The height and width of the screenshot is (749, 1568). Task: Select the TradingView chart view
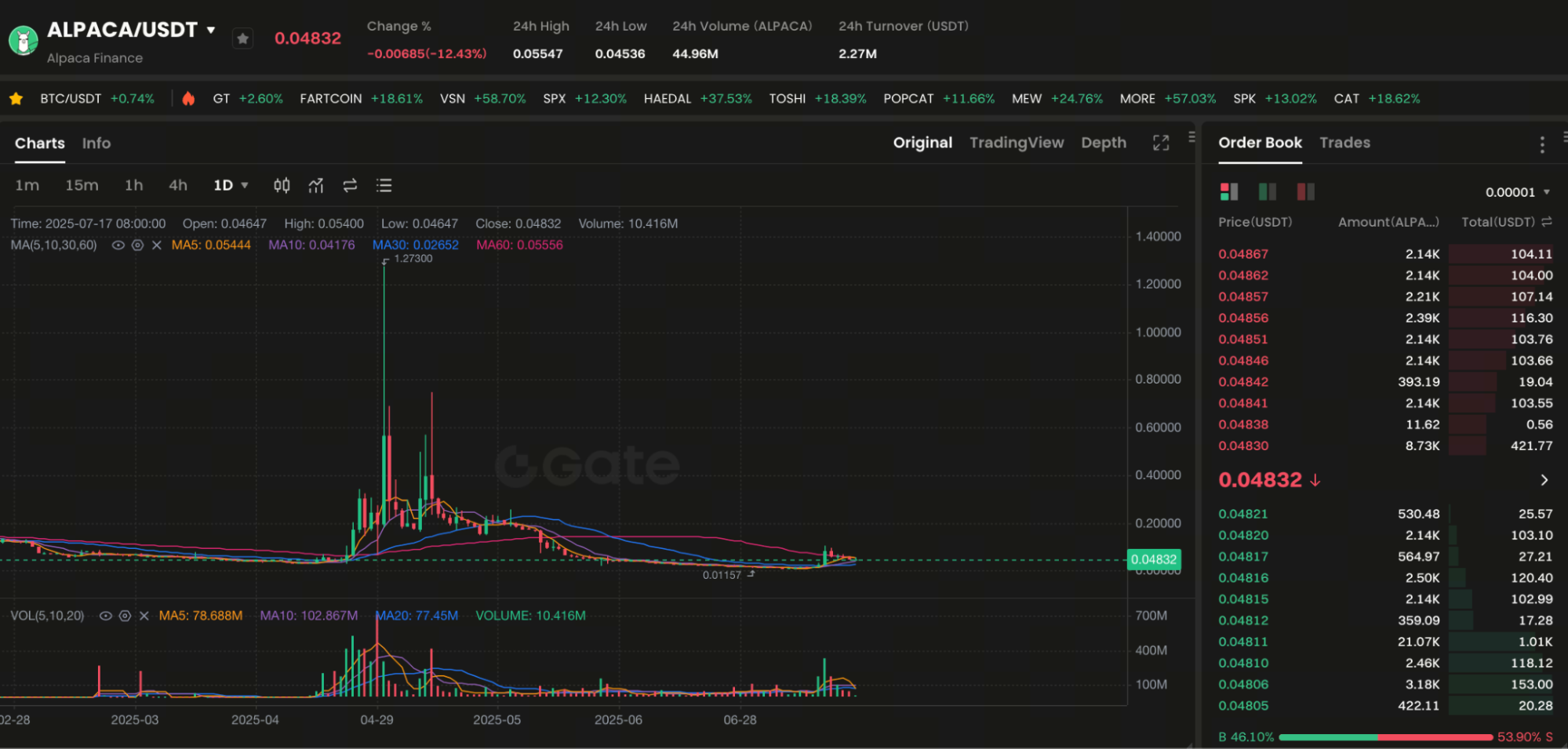pos(1017,143)
